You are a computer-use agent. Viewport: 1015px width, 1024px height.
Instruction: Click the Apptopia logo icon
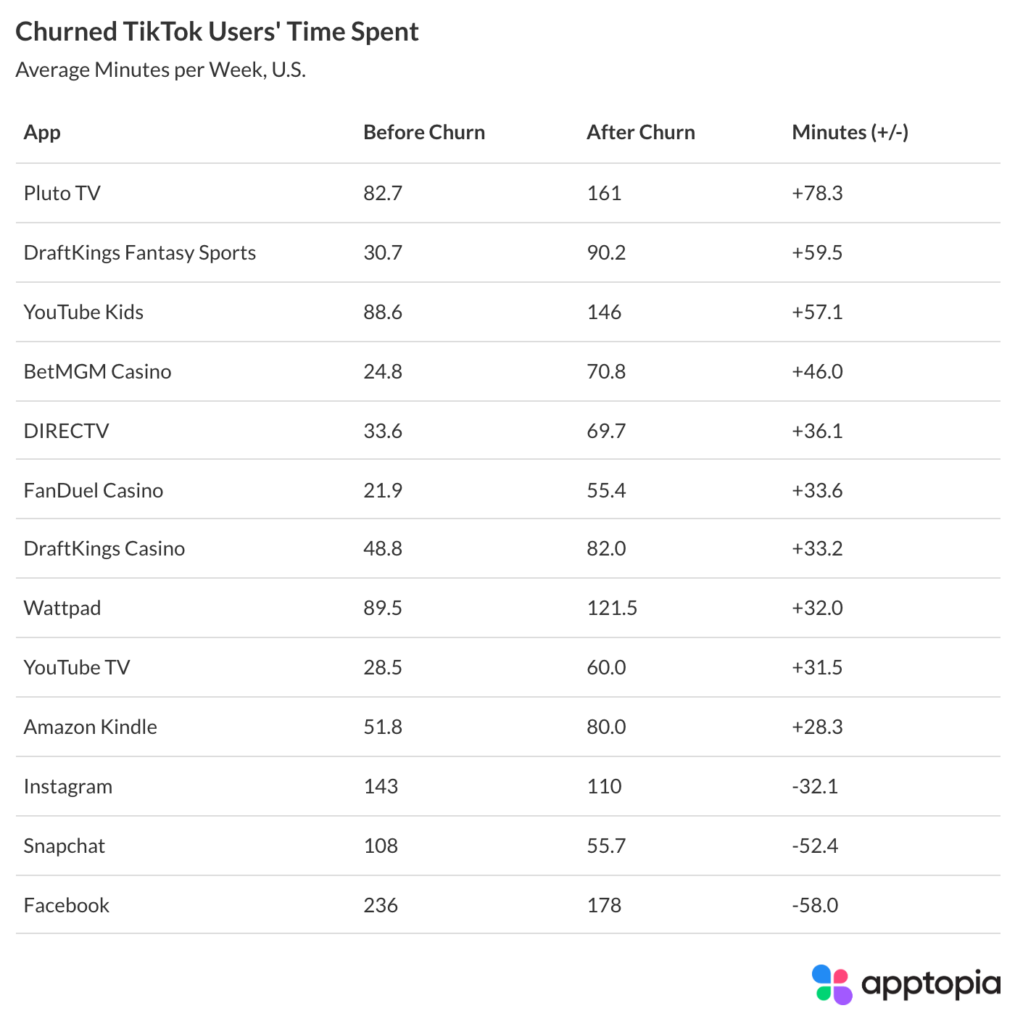click(831, 984)
